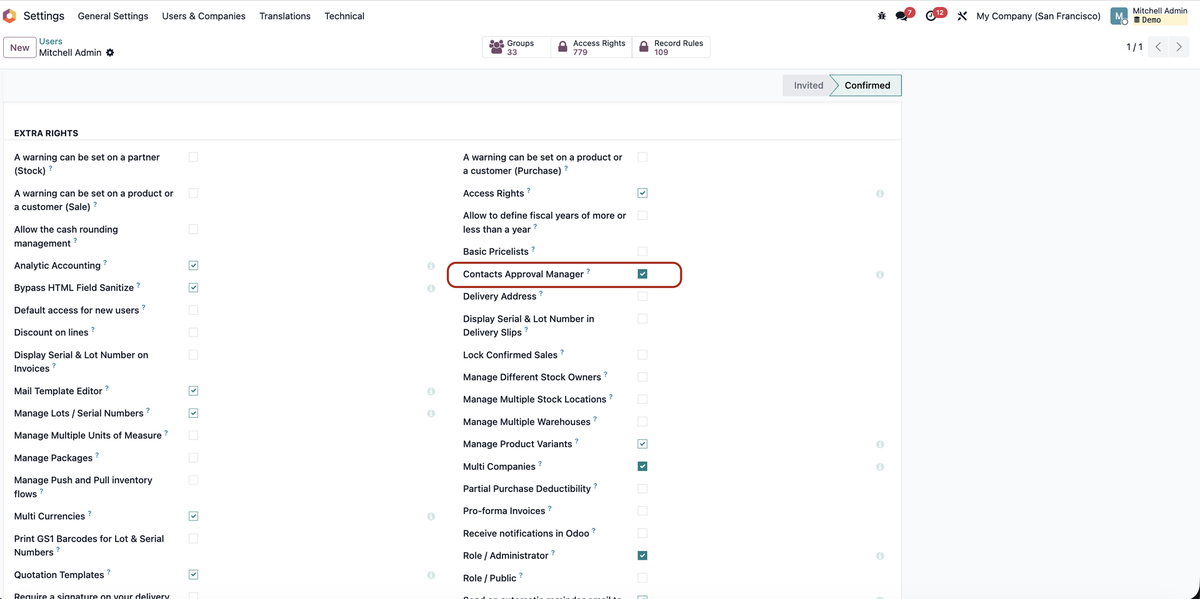This screenshot has width=1200, height=599.
Task: Open the Translations menu
Action: pyautogui.click(x=285, y=16)
